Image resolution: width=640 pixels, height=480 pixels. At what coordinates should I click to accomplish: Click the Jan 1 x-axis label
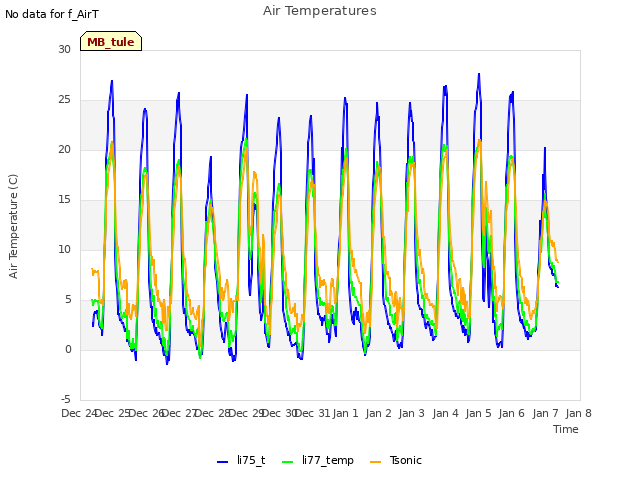345,413
